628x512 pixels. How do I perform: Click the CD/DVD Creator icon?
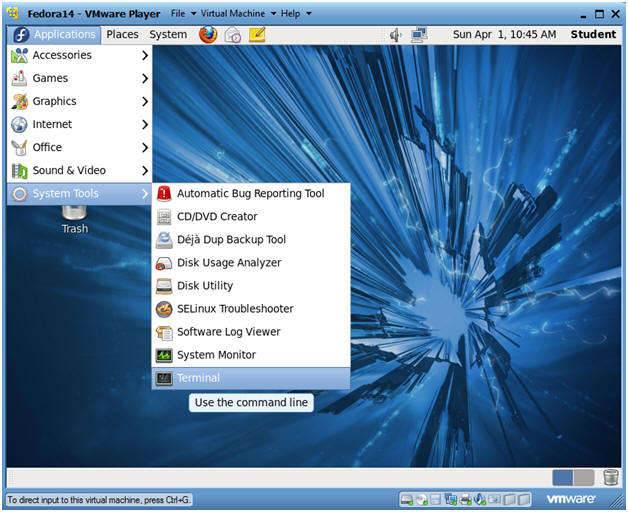pyautogui.click(x=164, y=217)
